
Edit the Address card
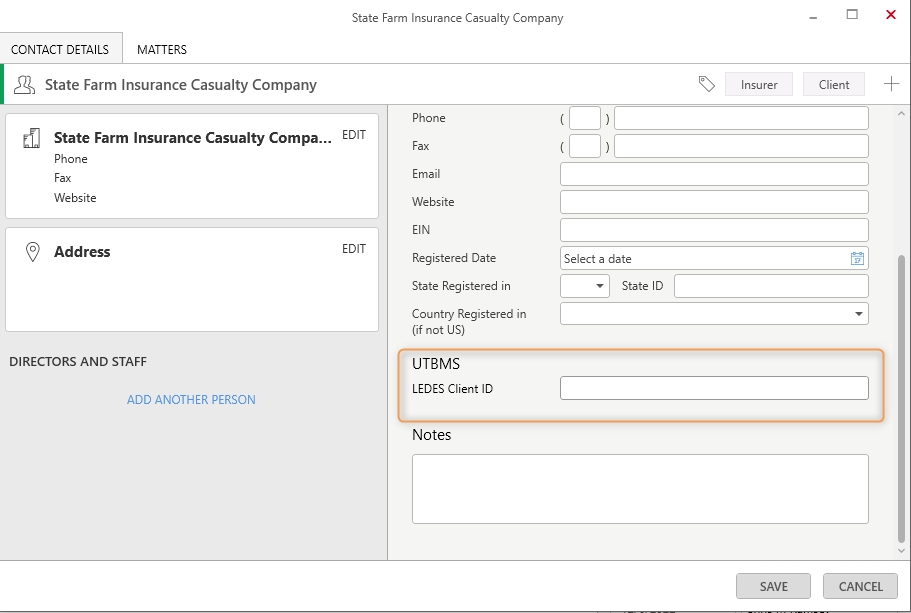coord(354,249)
